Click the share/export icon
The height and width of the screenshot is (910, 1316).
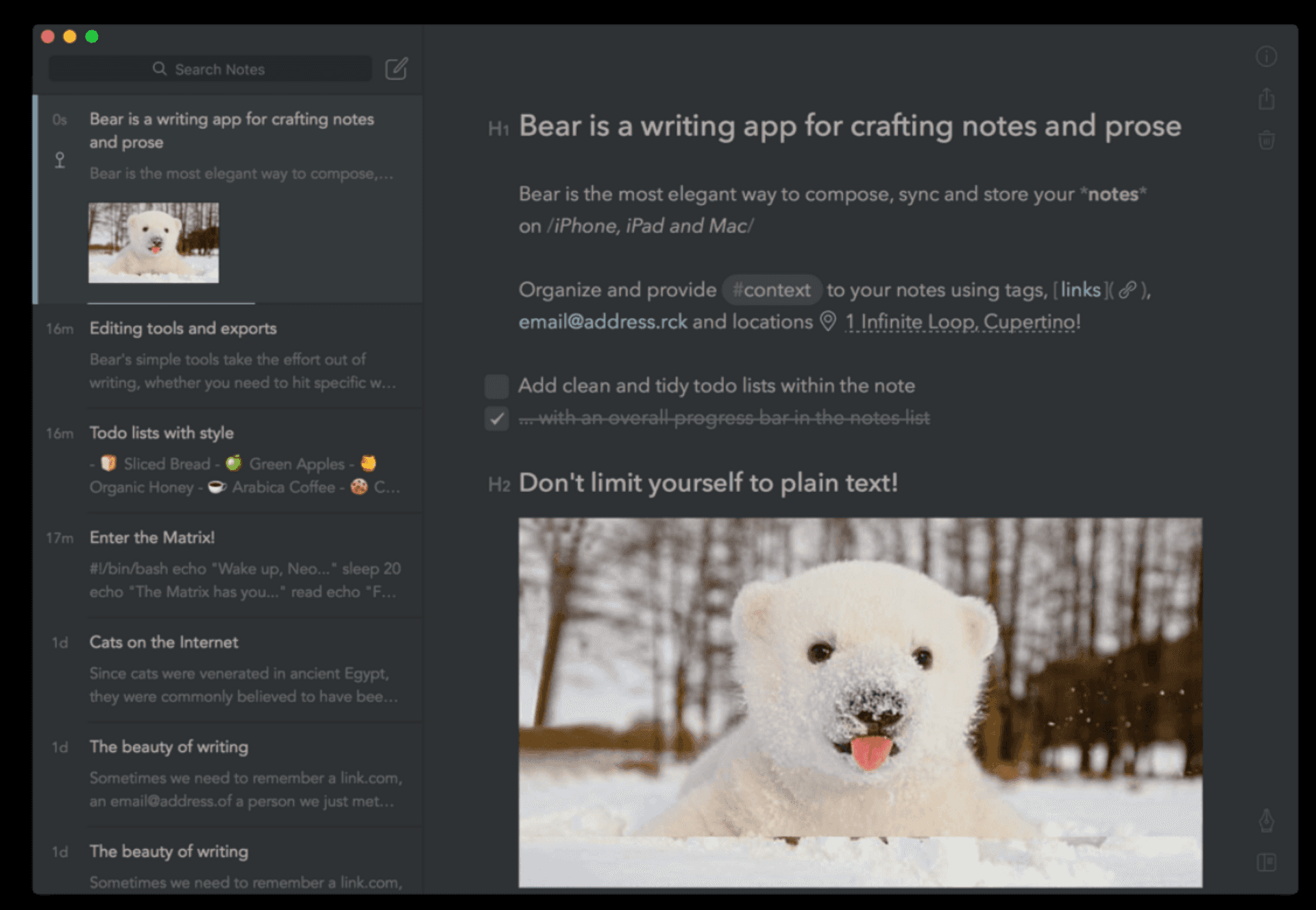point(1266,99)
